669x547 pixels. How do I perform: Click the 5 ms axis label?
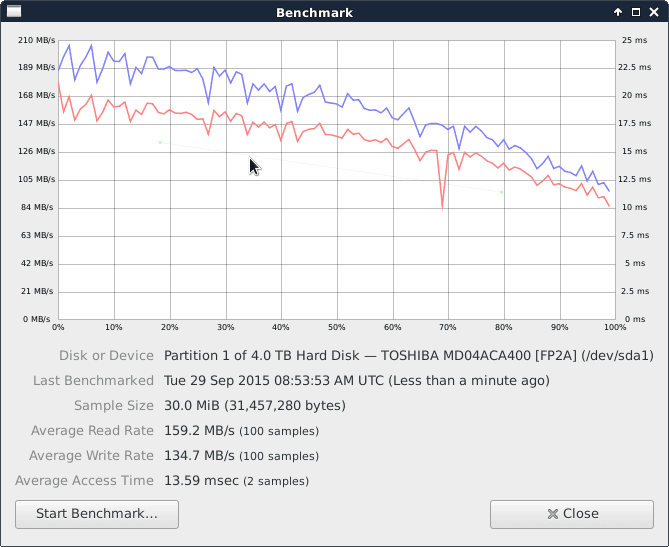tap(635, 263)
